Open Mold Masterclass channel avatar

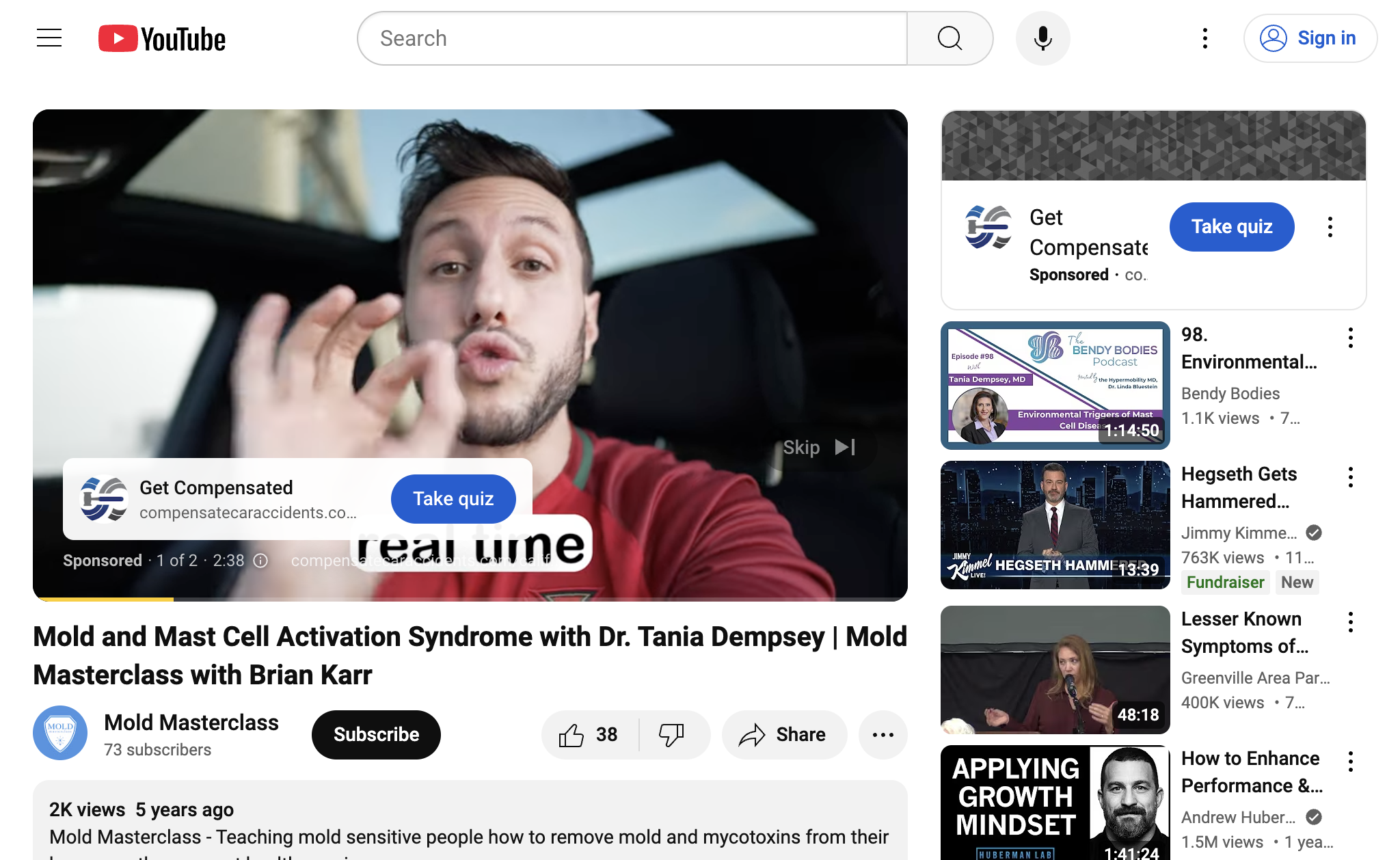pos(60,733)
